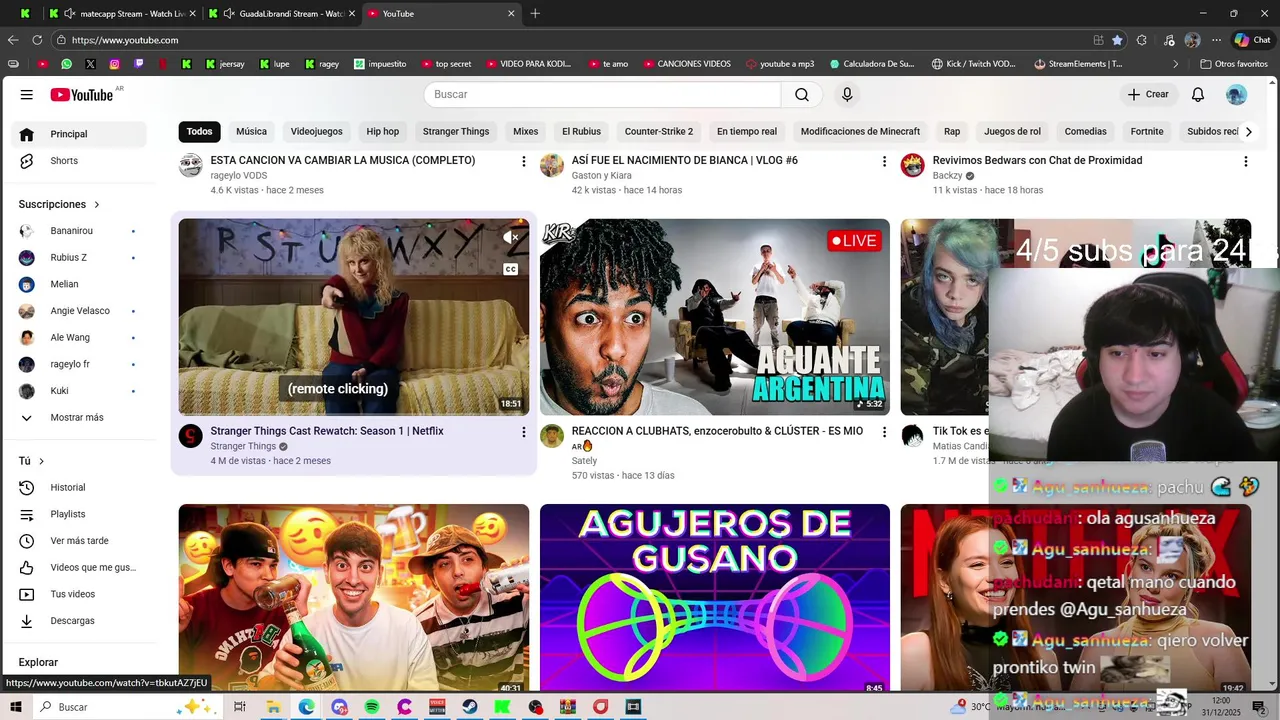Open Ver más tarde
Image resolution: width=1280 pixels, height=720 pixels.
[80, 541]
